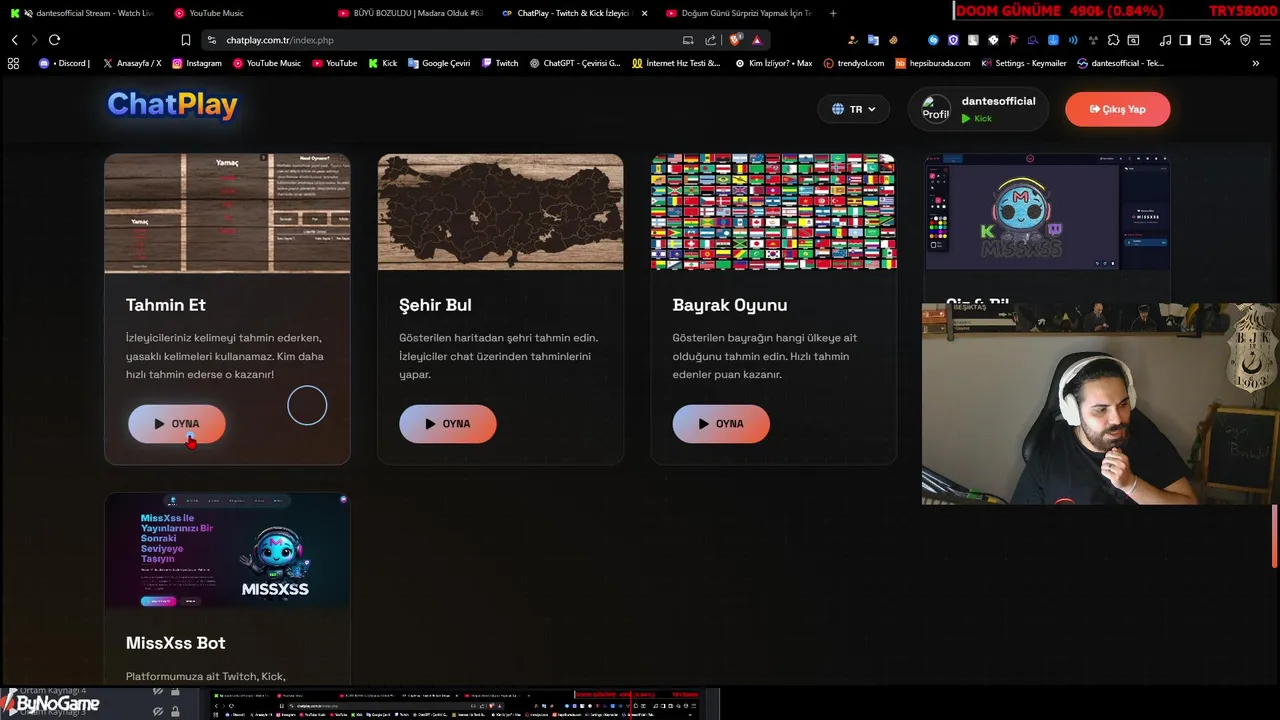
Task: Open the music note media control icon
Action: point(1165,40)
